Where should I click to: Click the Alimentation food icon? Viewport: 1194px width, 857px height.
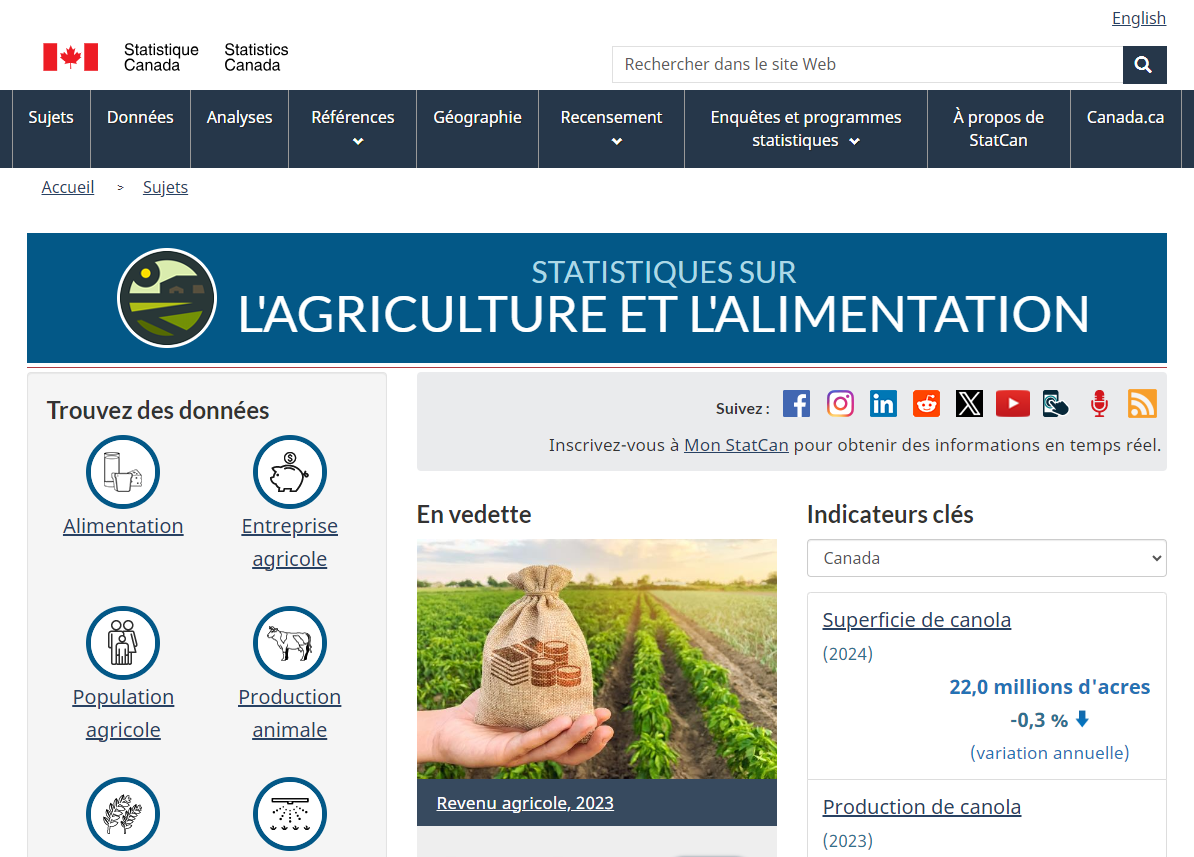(x=123, y=472)
